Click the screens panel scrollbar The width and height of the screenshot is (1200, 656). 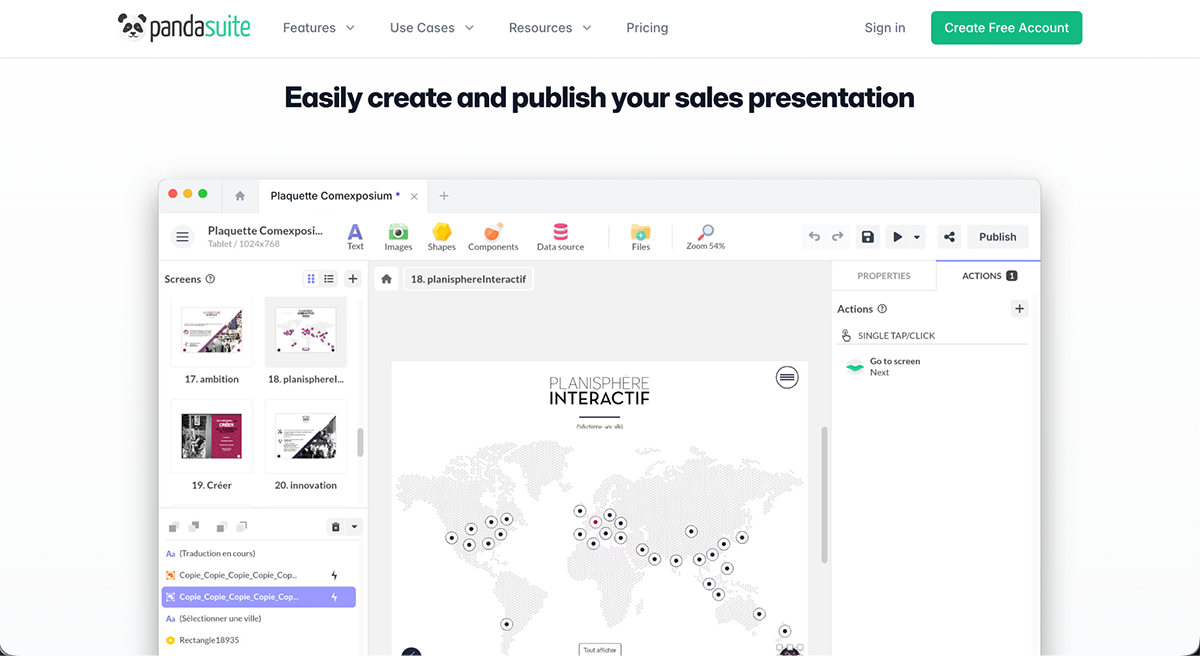(x=360, y=441)
